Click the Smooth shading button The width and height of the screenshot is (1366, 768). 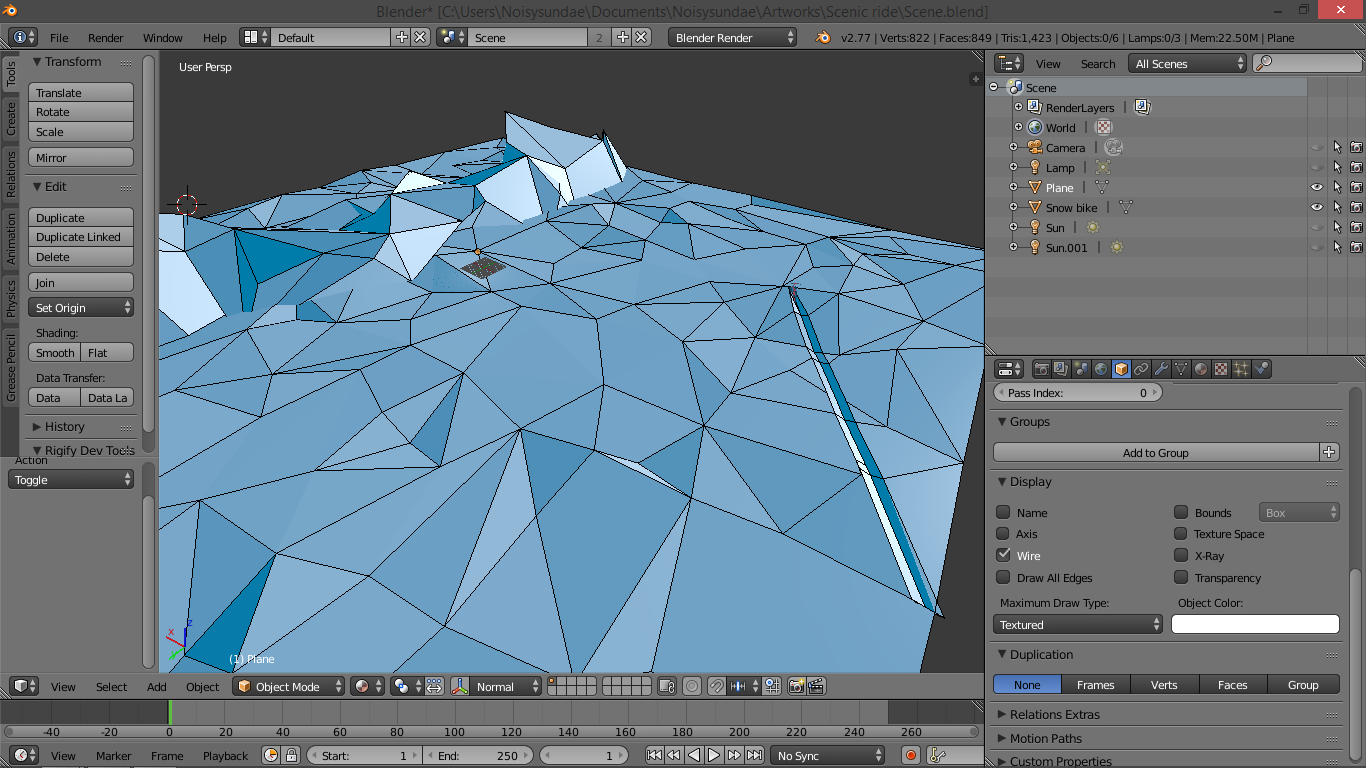(x=55, y=352)
